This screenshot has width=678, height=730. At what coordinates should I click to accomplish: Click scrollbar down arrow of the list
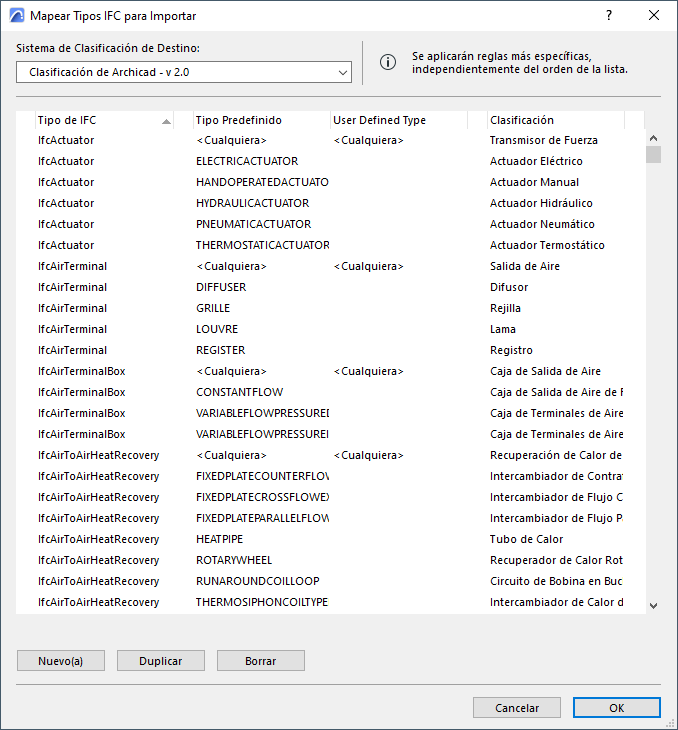click(653, 606)
